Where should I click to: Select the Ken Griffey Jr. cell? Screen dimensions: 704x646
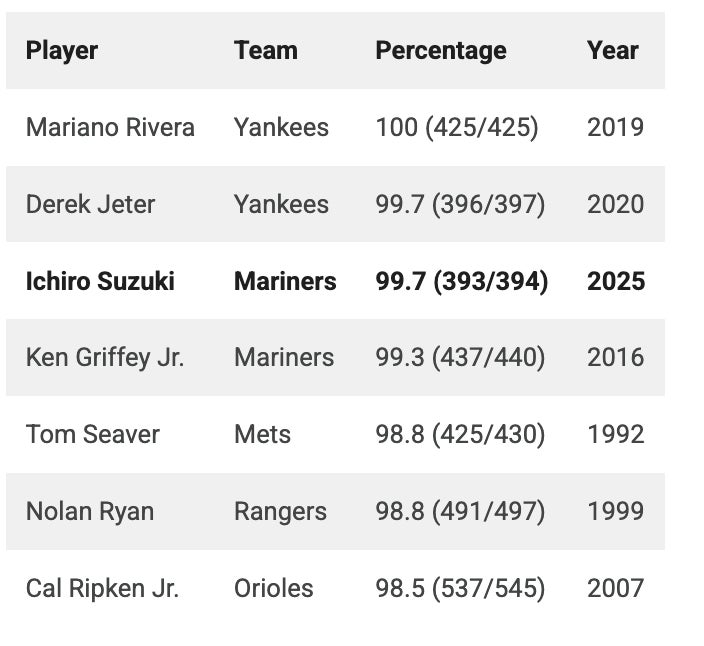(x=105, y=357)
